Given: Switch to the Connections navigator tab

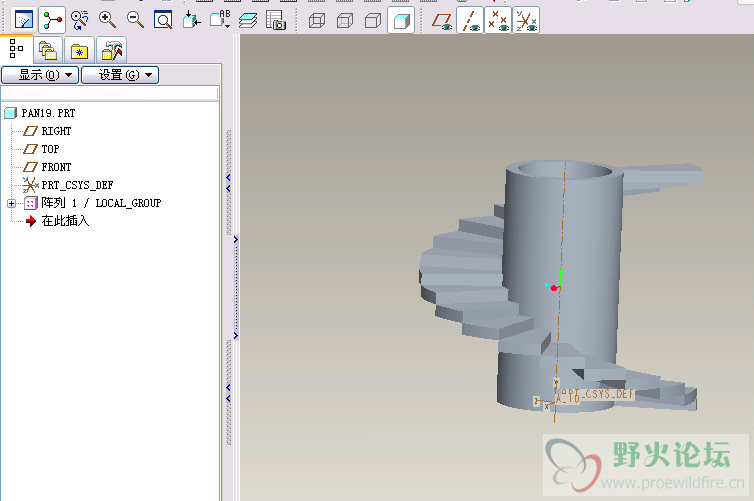Looking at the screenshot, I should (x=112, y=50).
